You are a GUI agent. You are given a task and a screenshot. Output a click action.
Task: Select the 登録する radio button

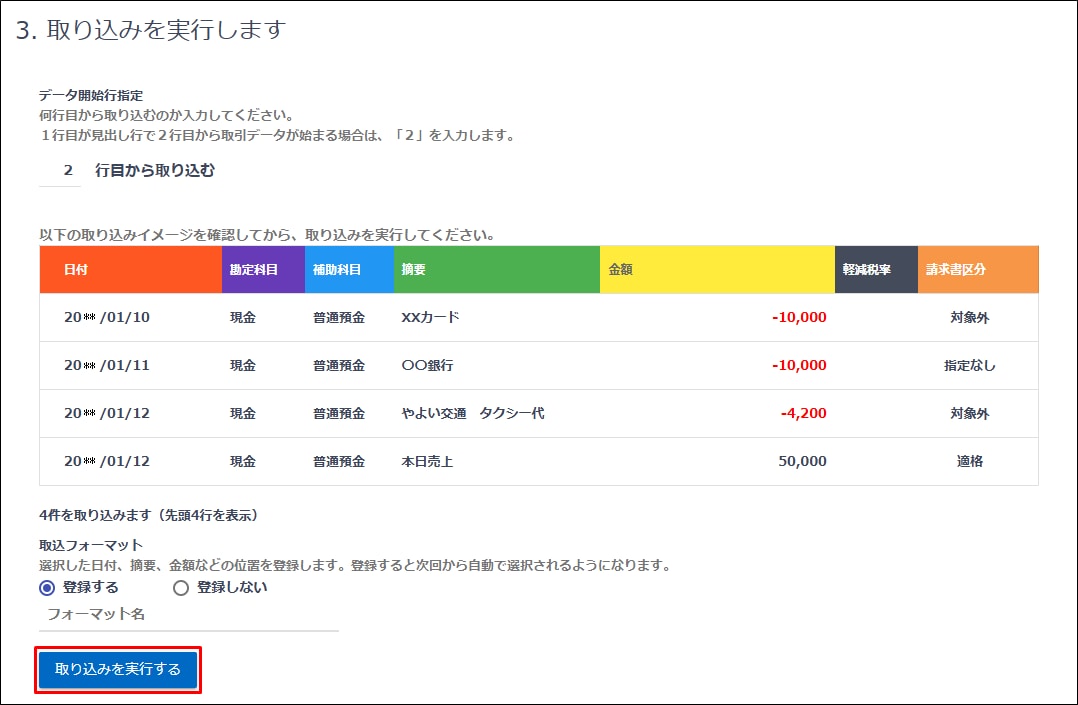pyautogui.click(x=47, y=588)
